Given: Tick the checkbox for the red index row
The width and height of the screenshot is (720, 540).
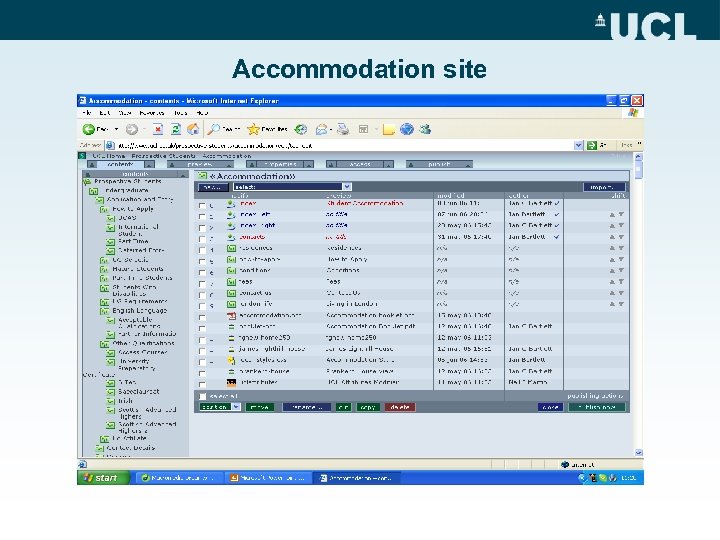Looking at the screenshot, I should (x=202, y=205).
